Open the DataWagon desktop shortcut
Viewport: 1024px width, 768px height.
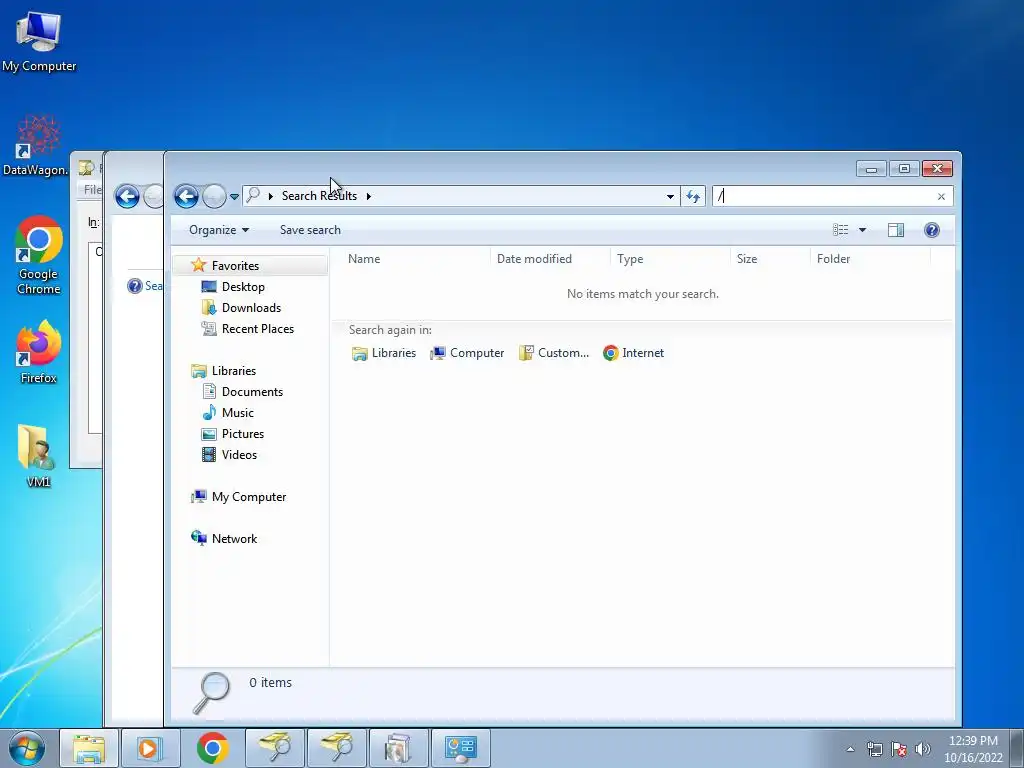tap(35, 145)
